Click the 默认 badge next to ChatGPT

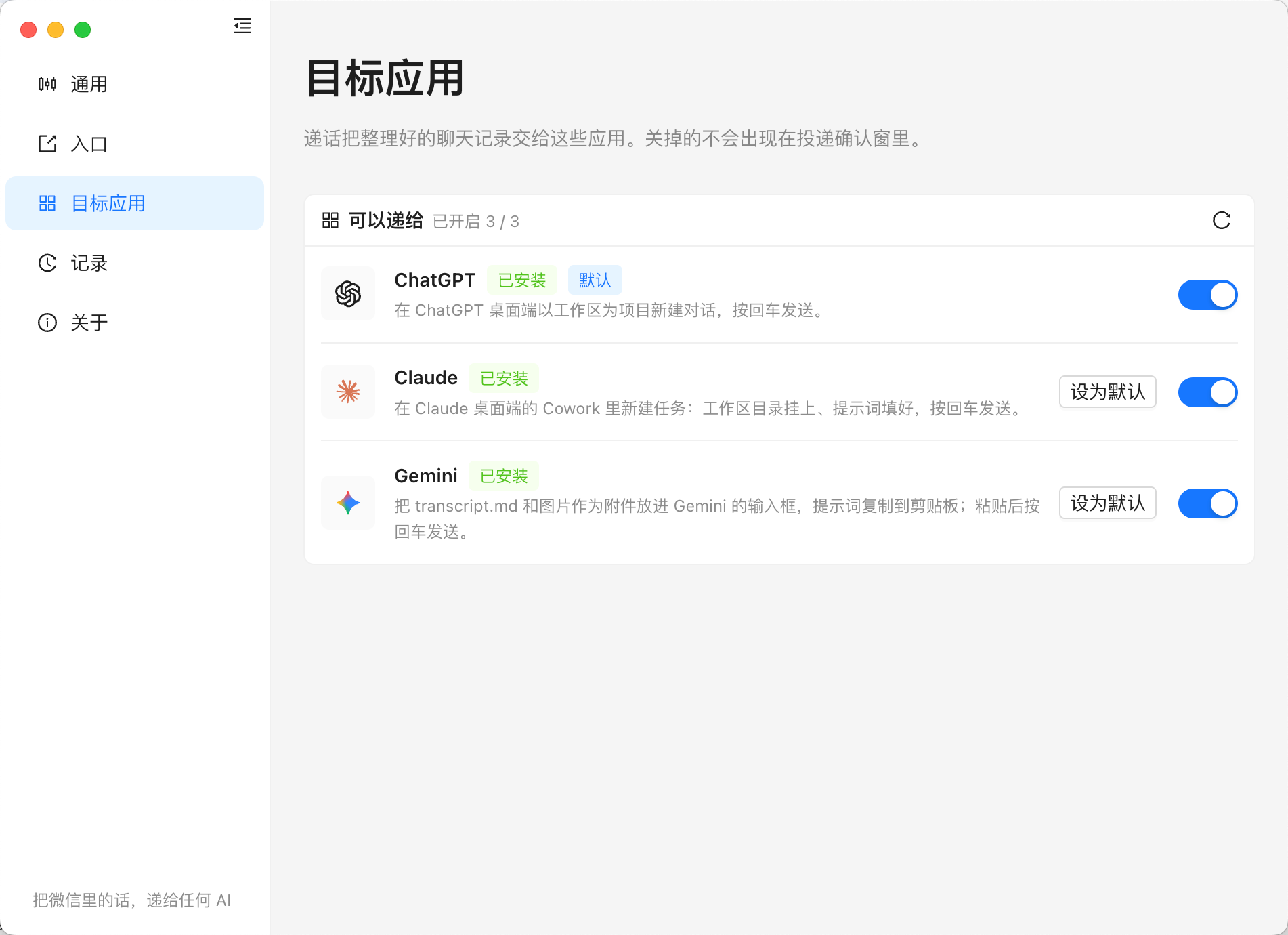(x=595, y=280)
